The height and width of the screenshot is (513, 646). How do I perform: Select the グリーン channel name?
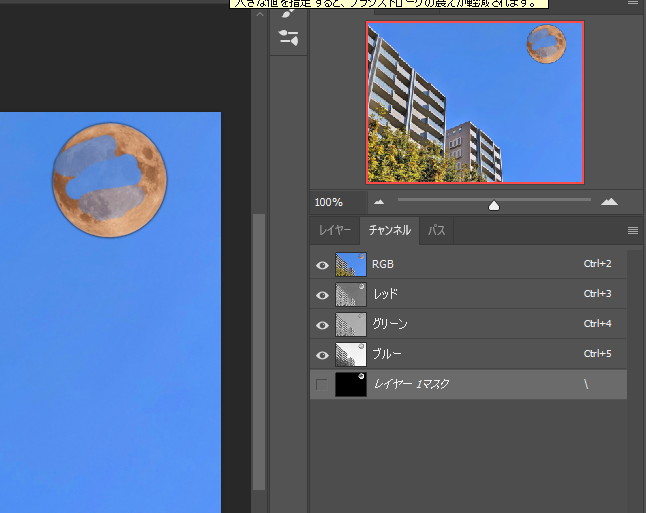point(390,324)
